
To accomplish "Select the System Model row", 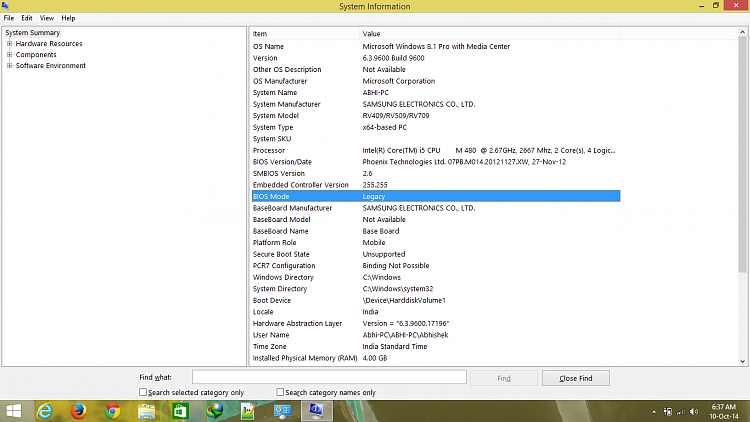I will 436,115.
